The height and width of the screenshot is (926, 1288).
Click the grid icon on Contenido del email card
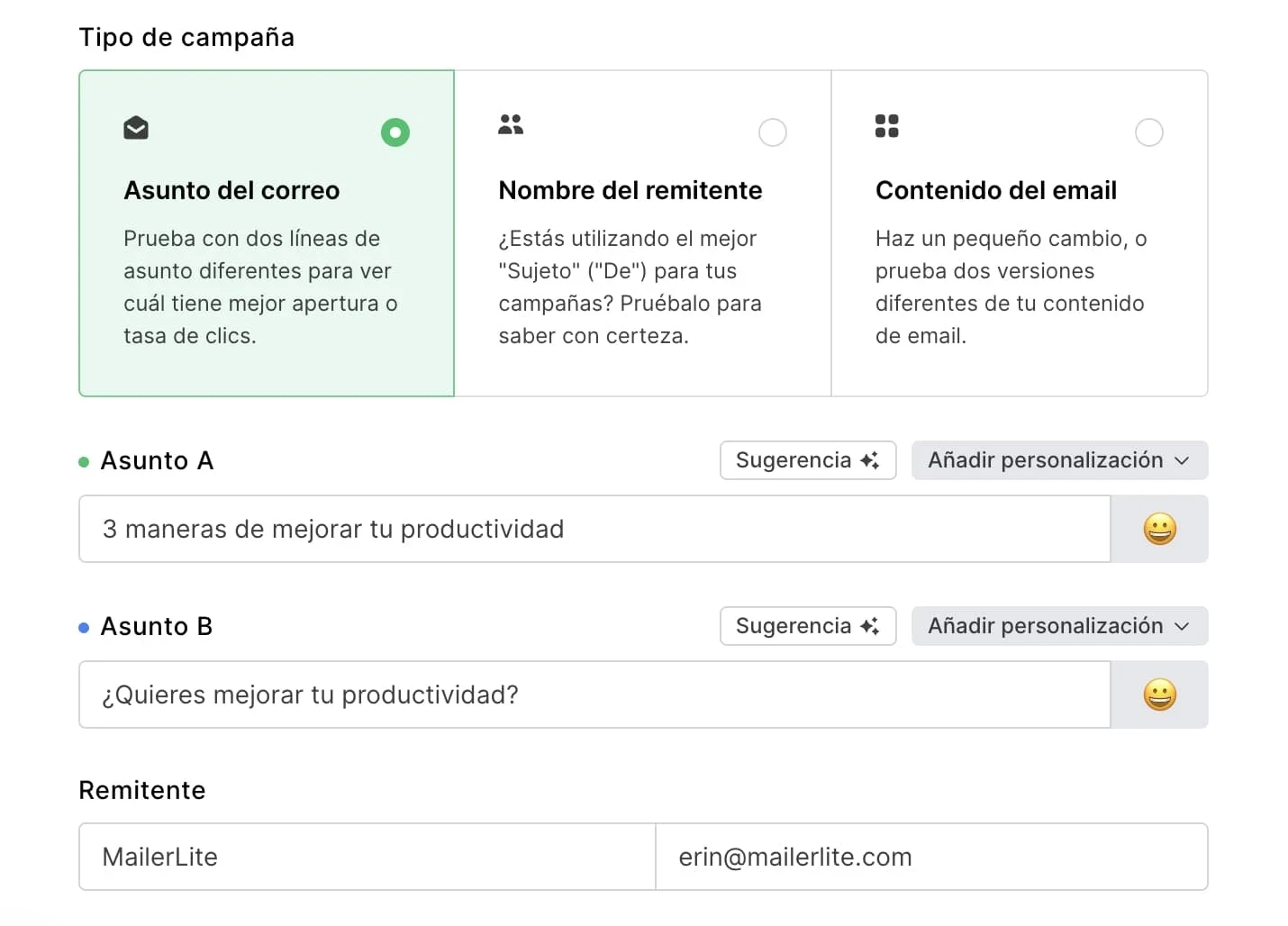(x=887, y=125)
